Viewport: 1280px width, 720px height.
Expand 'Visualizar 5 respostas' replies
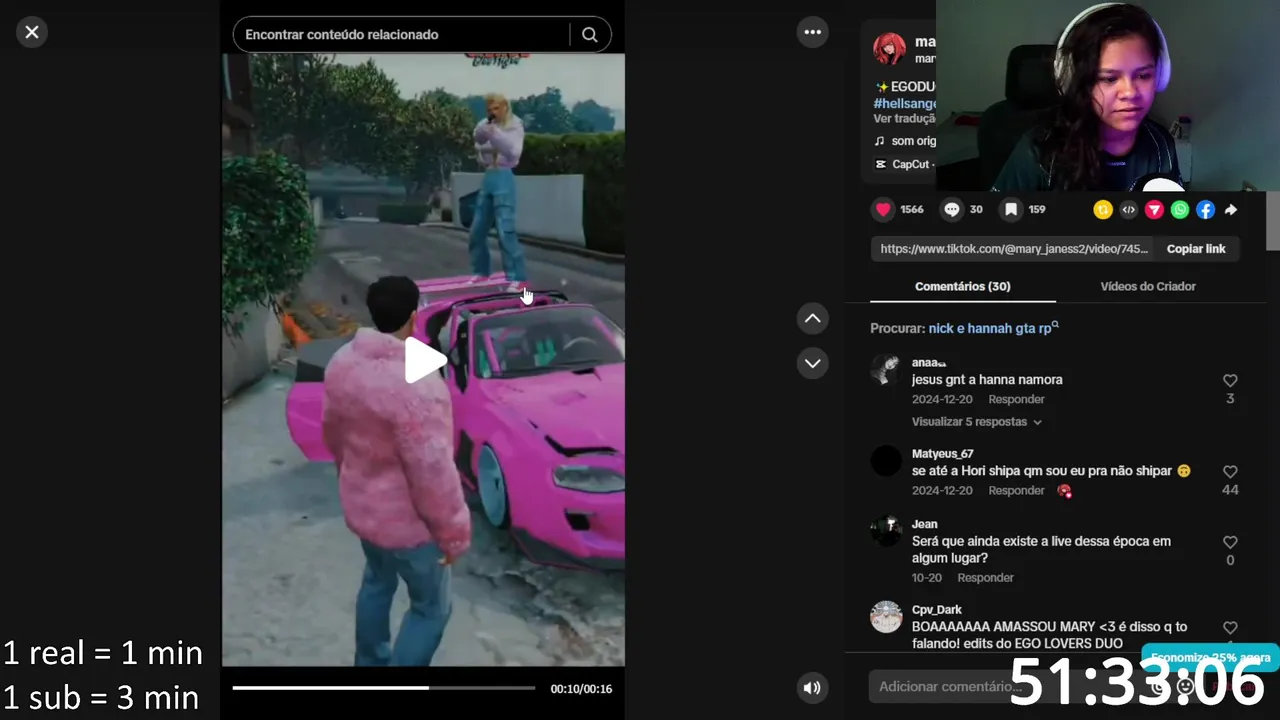977,422
